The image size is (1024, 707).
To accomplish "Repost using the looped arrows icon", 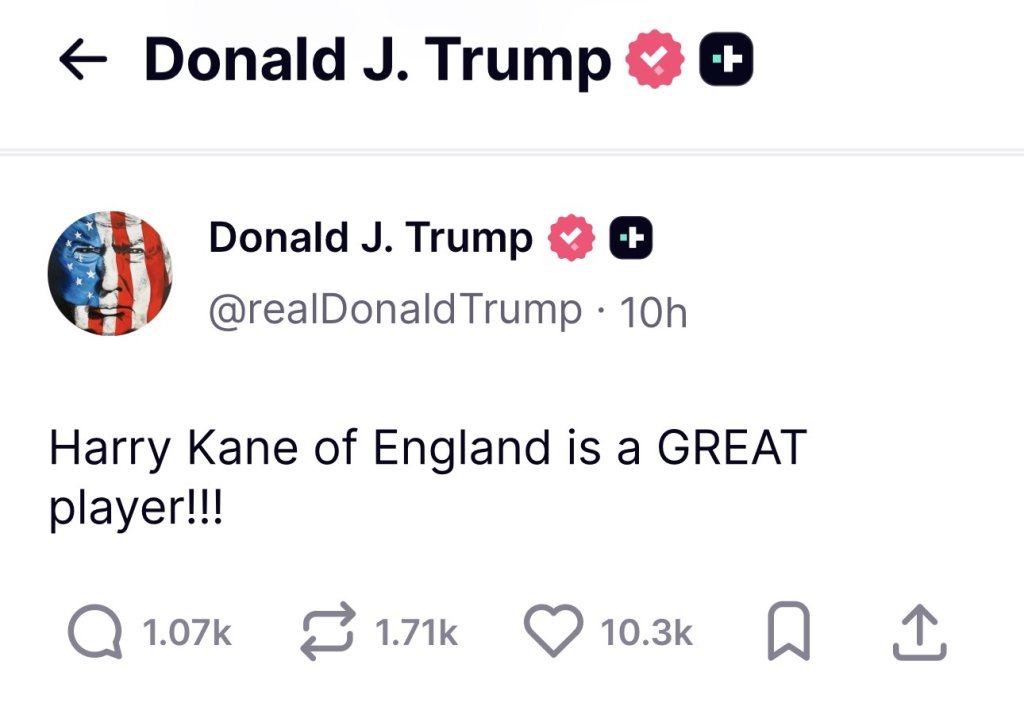I will (328, 631).
